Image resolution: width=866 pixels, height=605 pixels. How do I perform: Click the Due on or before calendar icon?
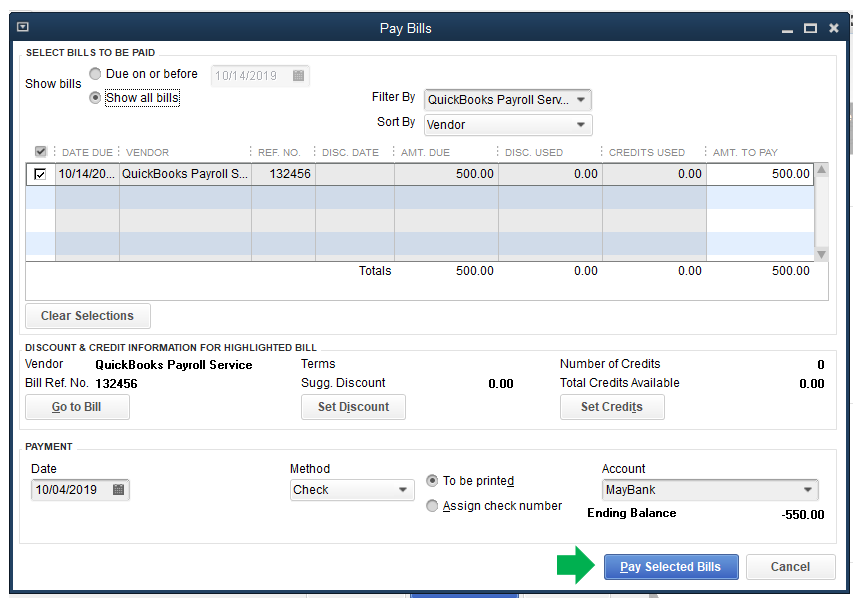coord(298,75)
